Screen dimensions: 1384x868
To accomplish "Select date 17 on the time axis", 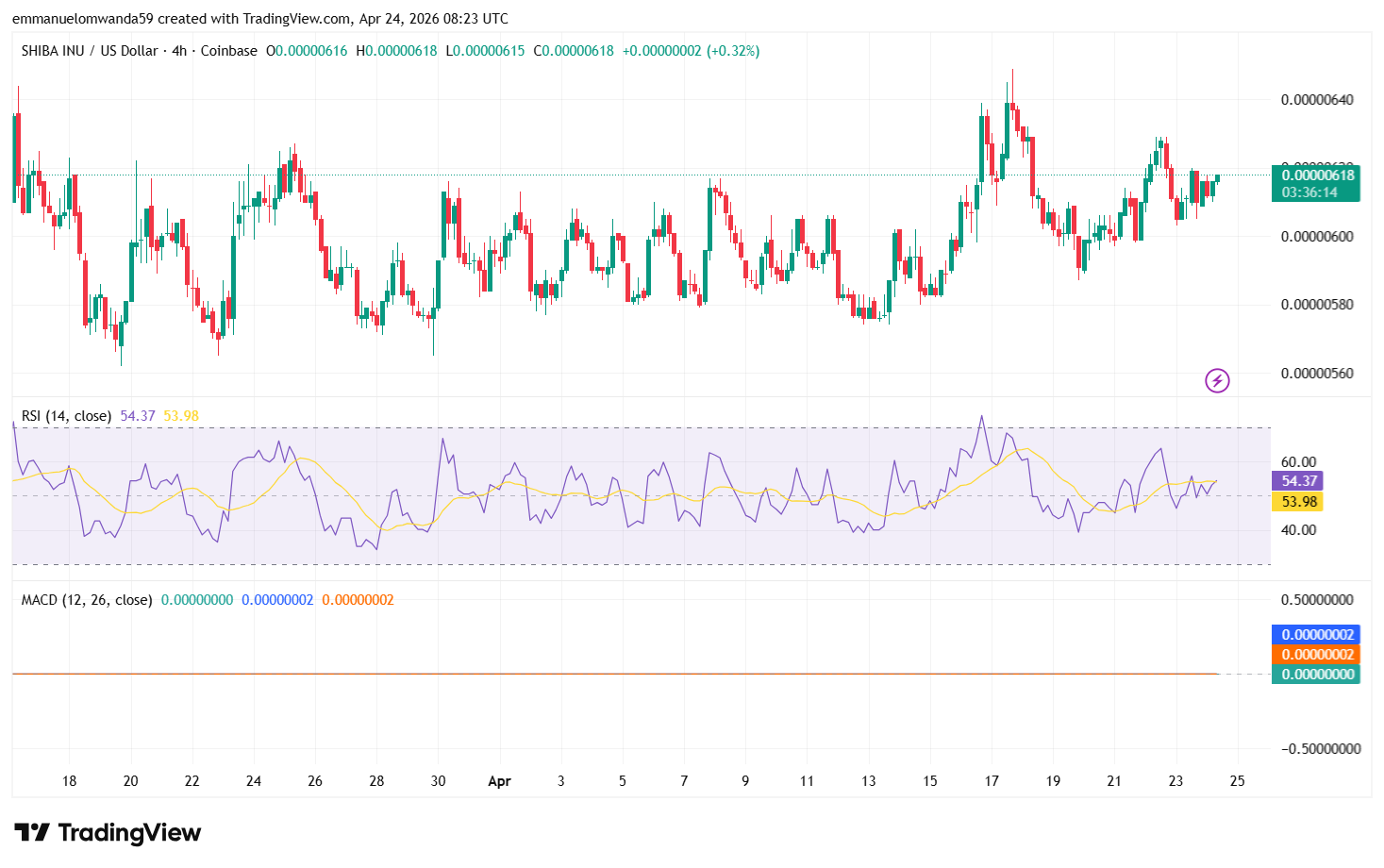I will pos(992,781).
